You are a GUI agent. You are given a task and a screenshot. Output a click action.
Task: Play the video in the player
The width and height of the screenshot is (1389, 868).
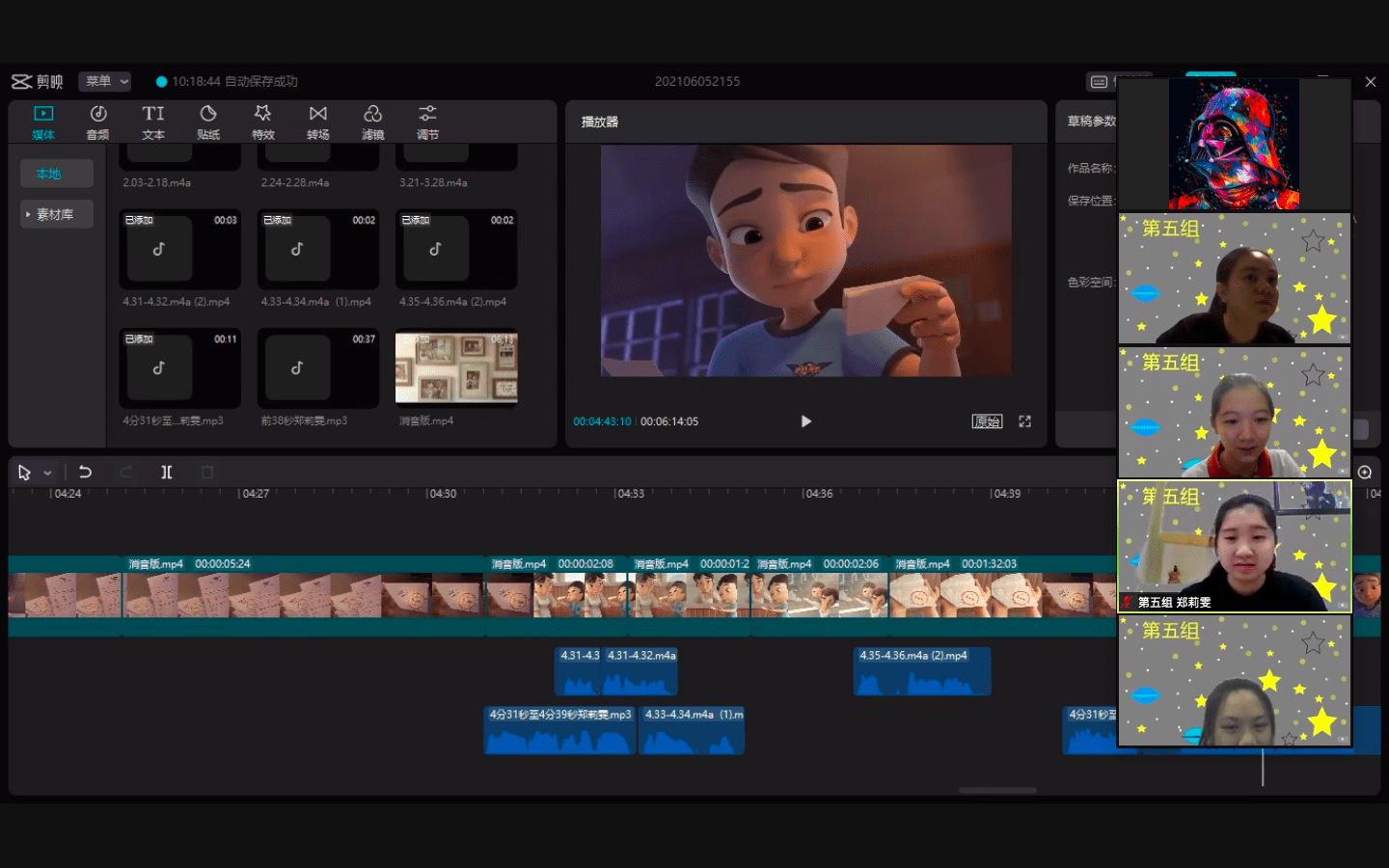(806, 421)
